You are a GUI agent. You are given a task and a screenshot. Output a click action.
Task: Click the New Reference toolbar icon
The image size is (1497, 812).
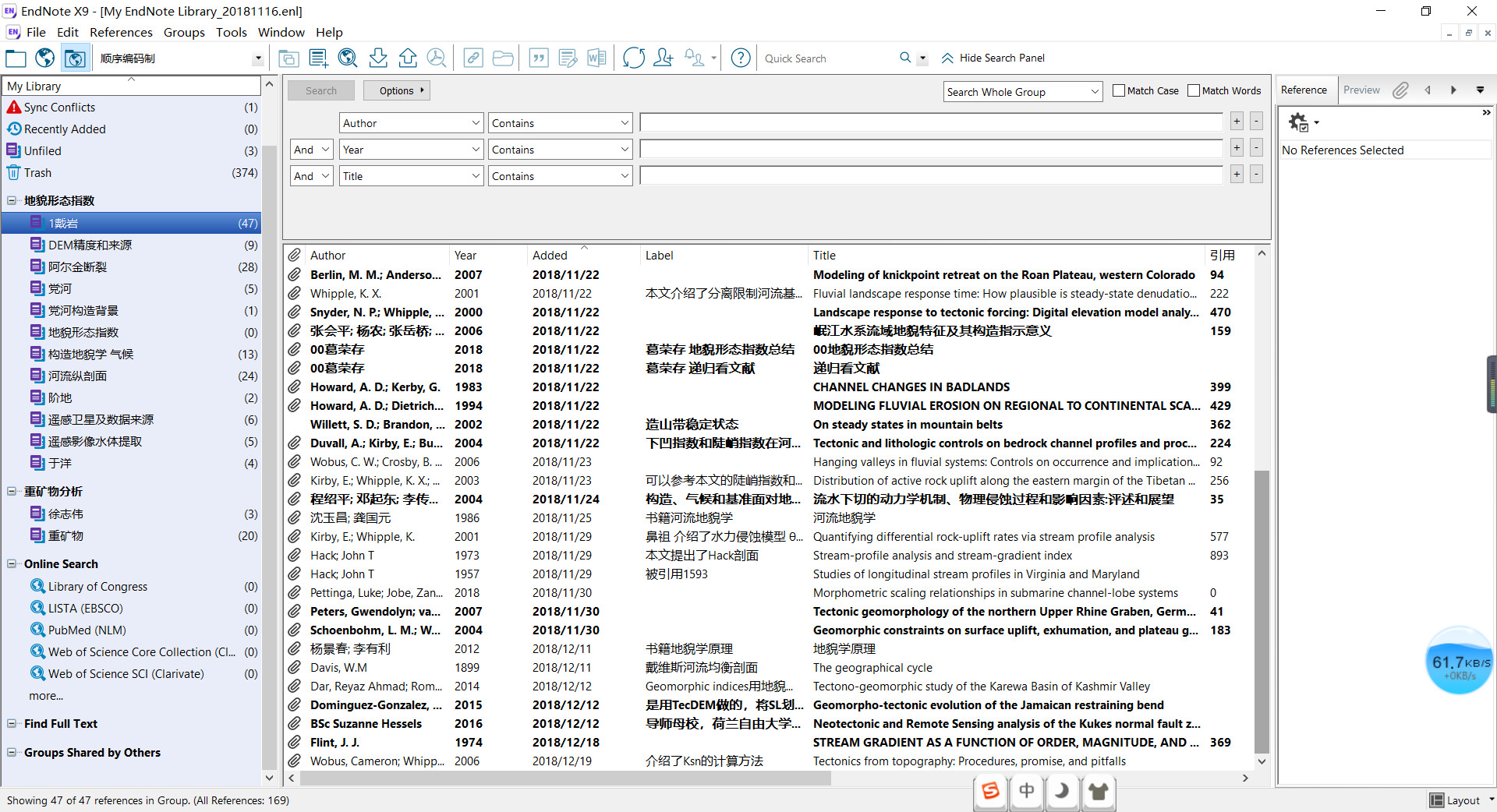click(x=318, y=58)
